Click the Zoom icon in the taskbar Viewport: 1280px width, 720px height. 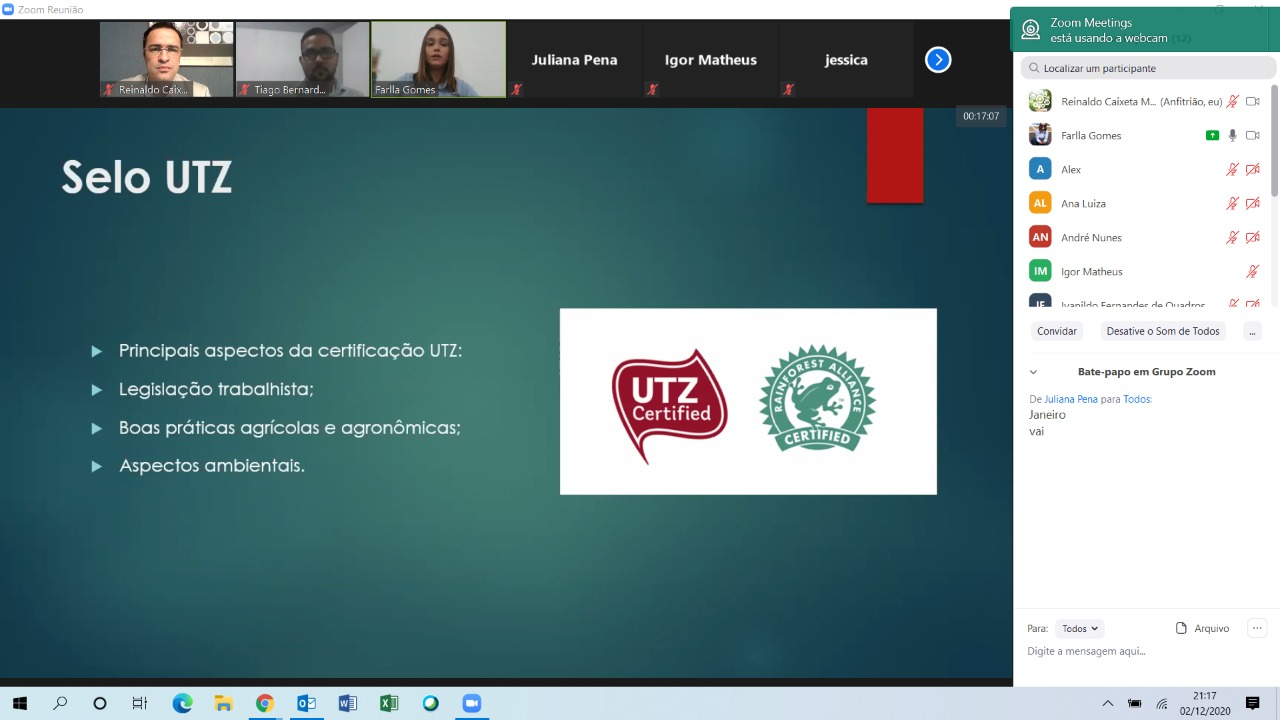tap(471, 703)
